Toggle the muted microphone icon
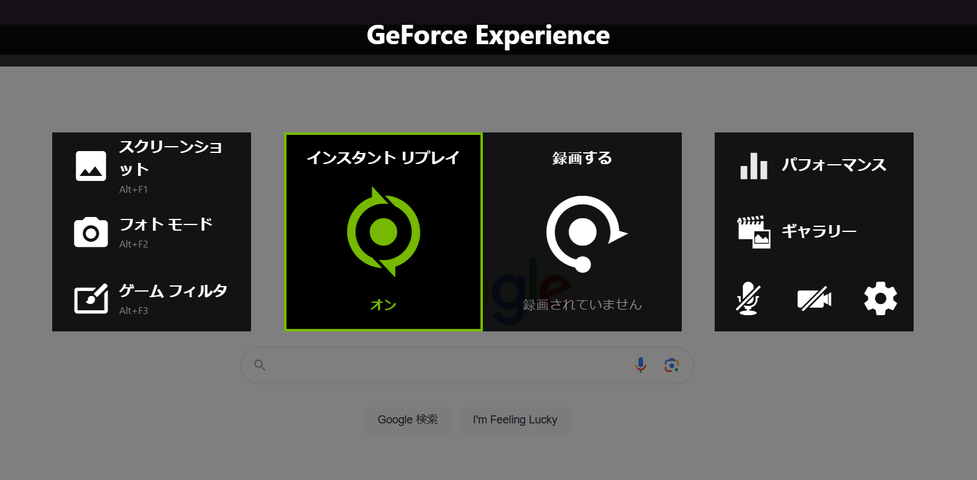 747,299
